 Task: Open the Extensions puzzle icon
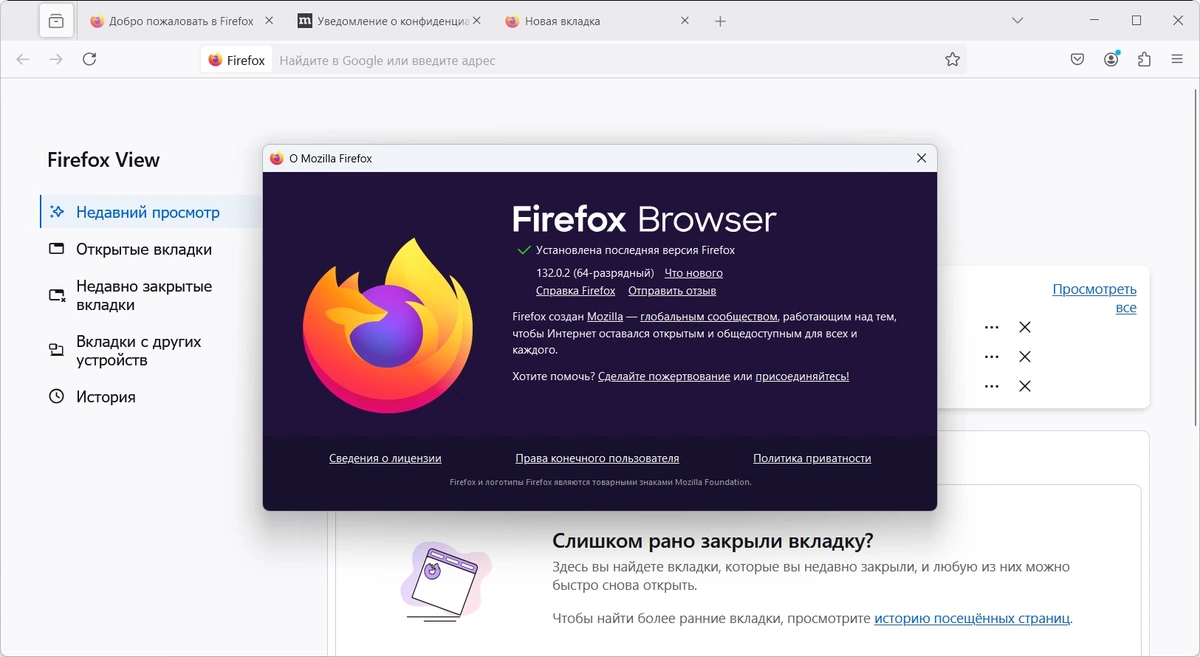coord(1144,60)
